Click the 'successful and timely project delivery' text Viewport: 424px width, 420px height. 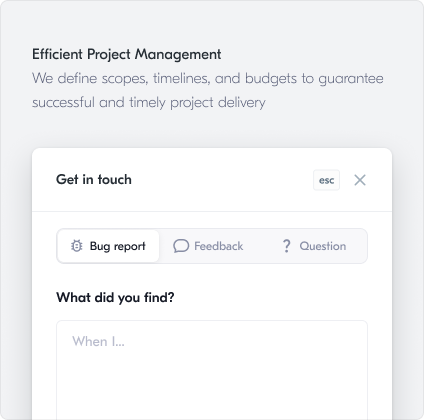pyautogui.click(x=149, y=102)
